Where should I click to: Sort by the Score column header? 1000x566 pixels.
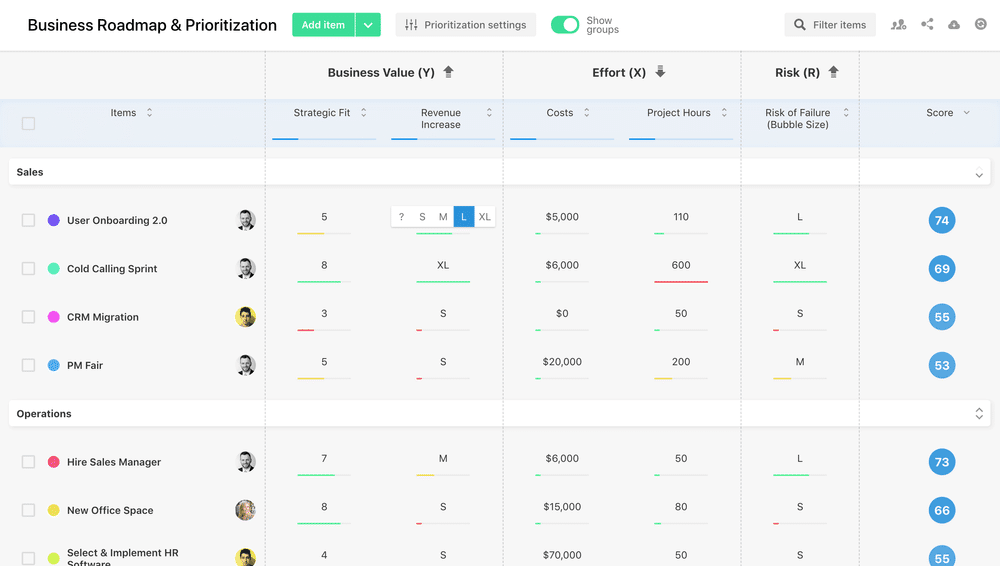[x=940, y=113]
